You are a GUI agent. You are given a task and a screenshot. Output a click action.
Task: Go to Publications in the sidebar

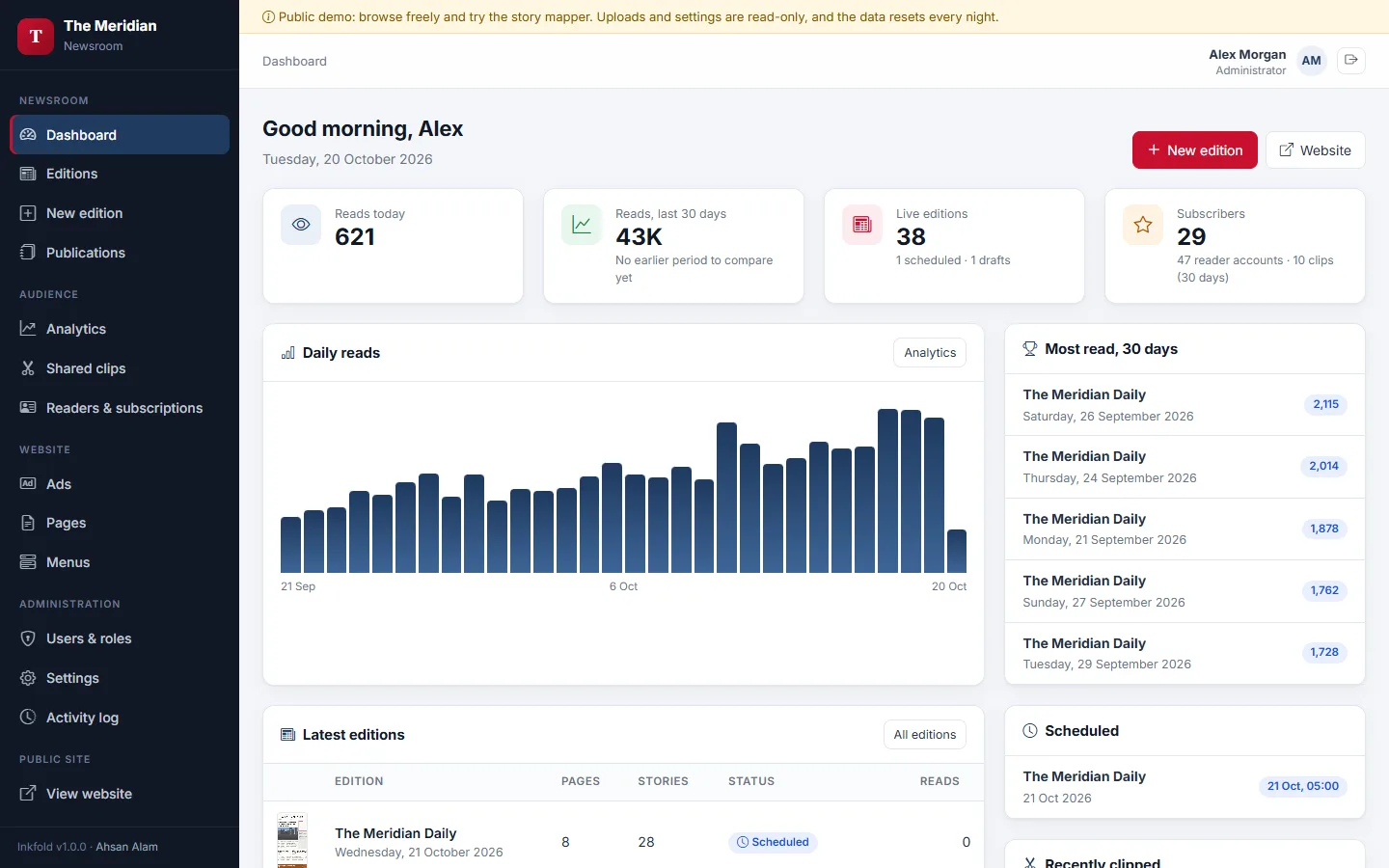coord(120,253)
